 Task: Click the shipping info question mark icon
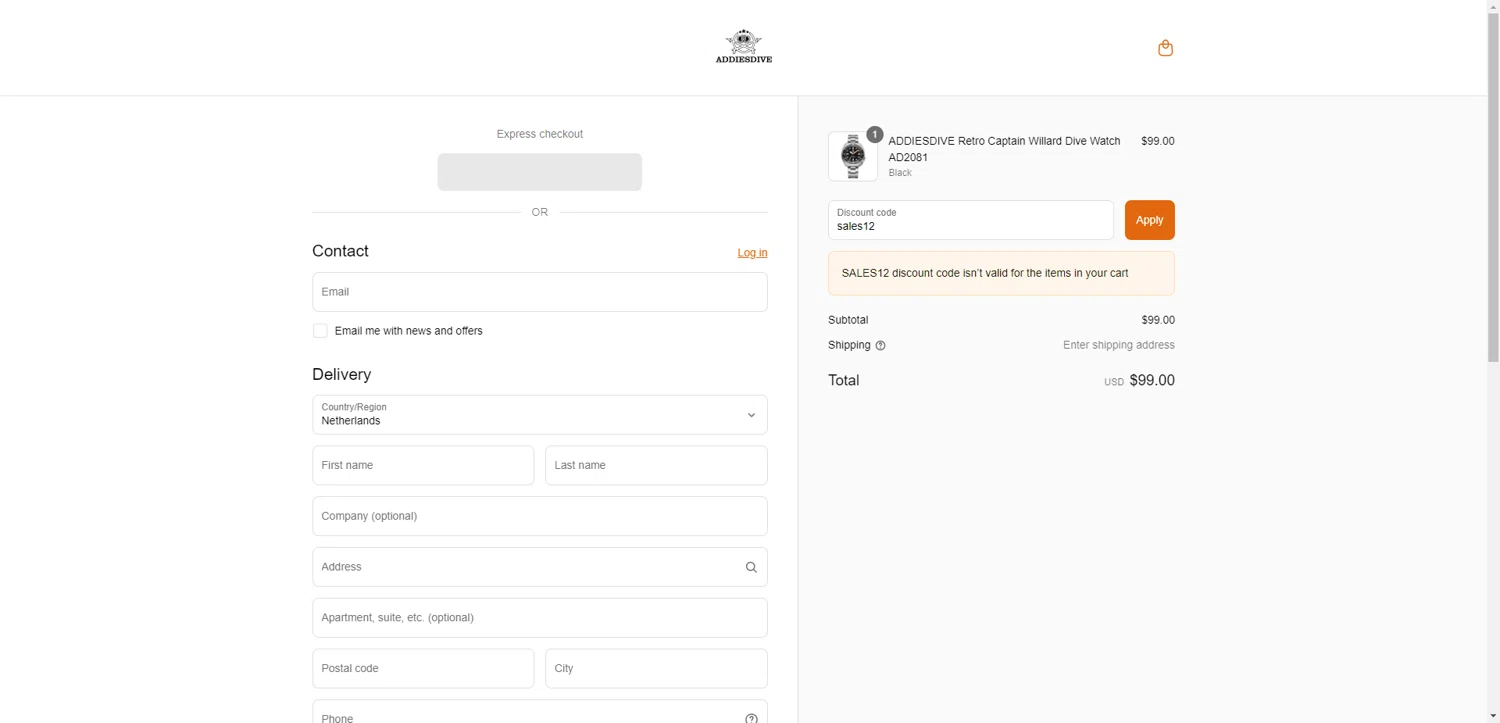(880, 346)
